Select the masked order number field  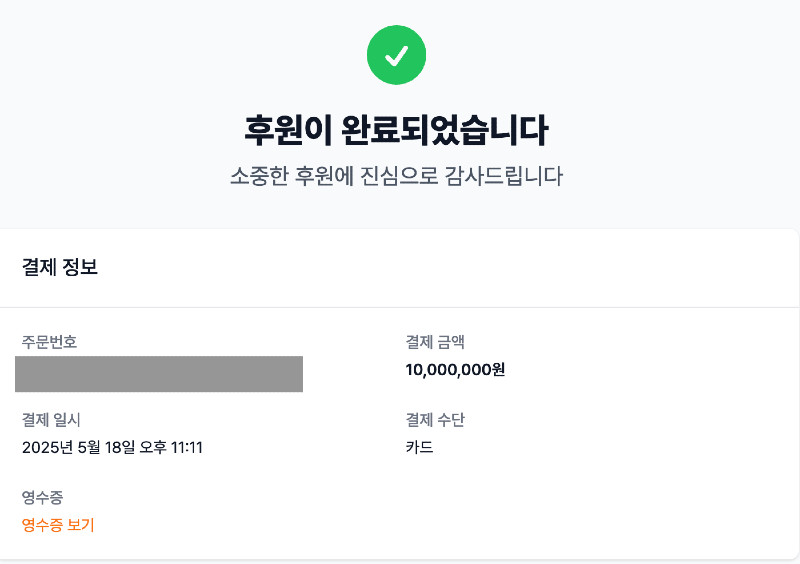coord(159,374)
